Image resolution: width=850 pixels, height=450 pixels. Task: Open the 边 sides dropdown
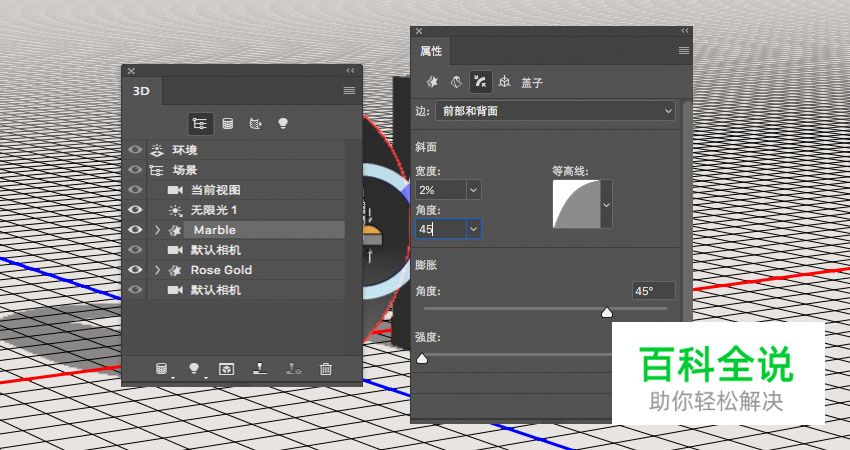(x=555, y=111)
